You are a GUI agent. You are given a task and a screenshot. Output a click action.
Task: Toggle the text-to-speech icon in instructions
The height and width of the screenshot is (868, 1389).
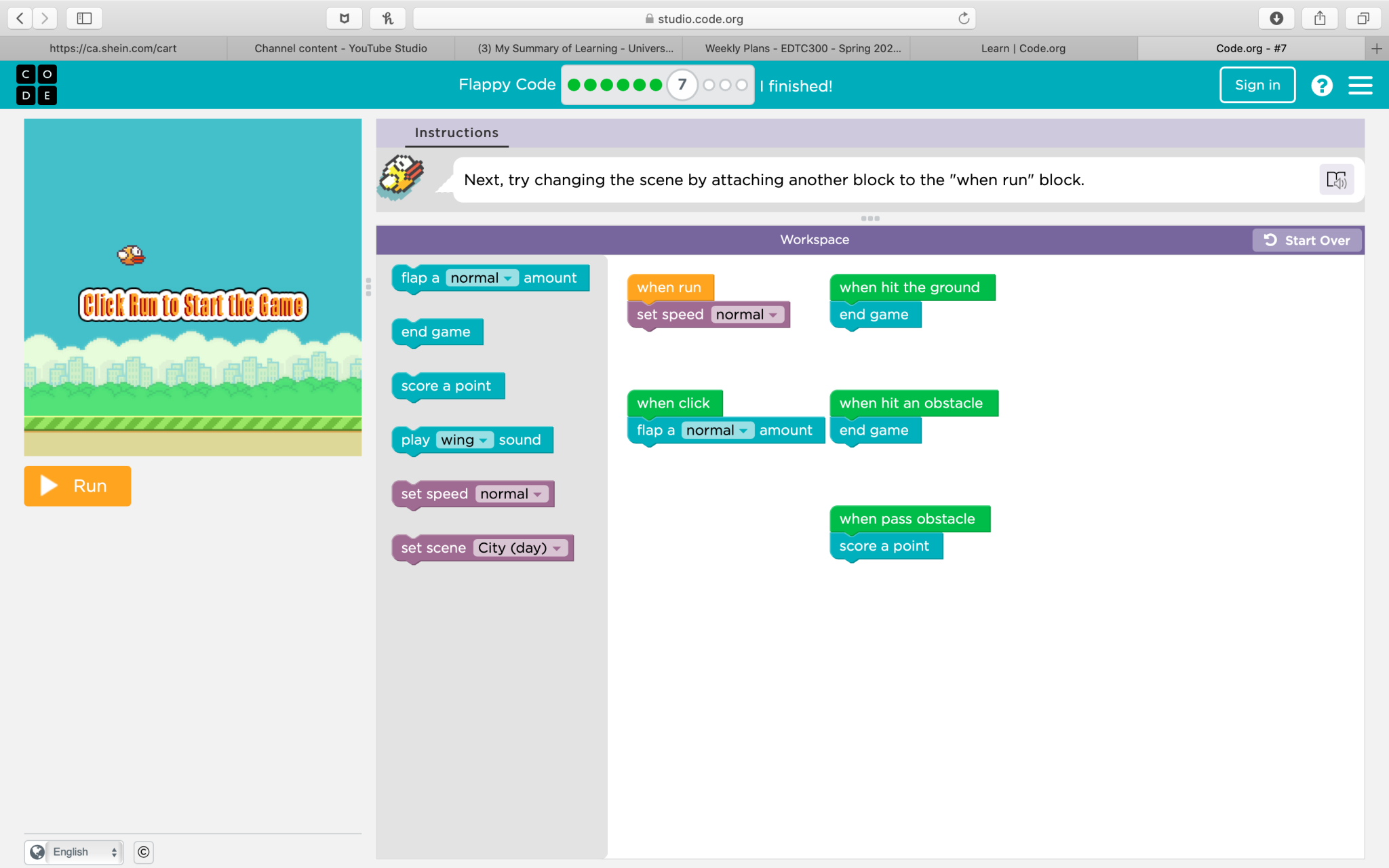tap(1335, 180)
